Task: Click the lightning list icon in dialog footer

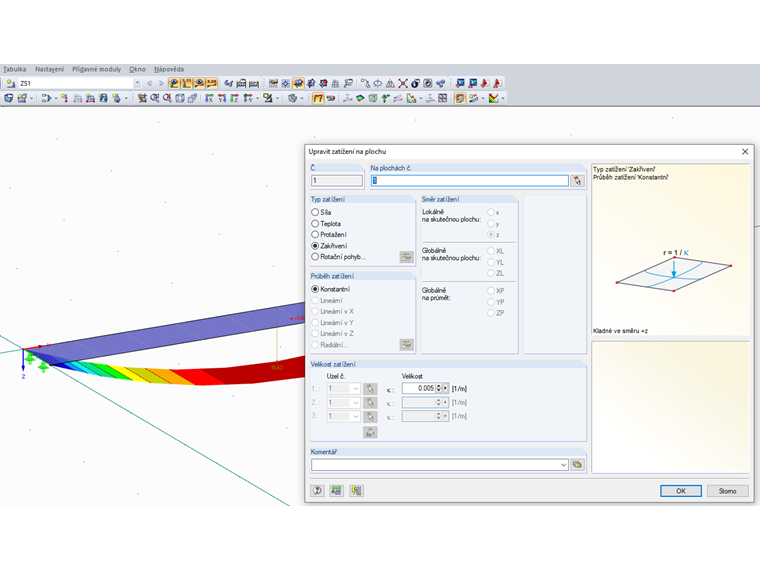Action: pyautogui.click(x=356, y=491)
